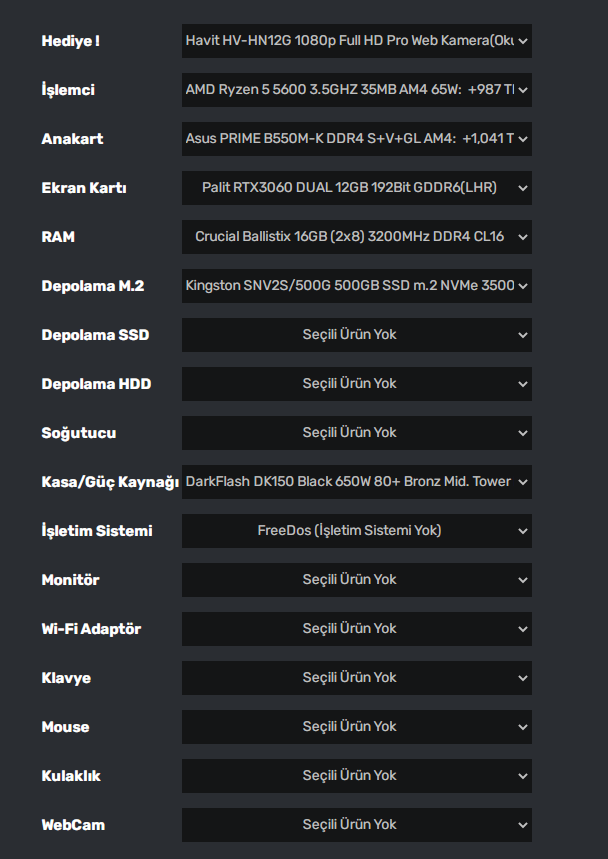Screen dimensions: 608x859
Task: Open the Depolama SSD dropdown
Action: coord(356,335)
